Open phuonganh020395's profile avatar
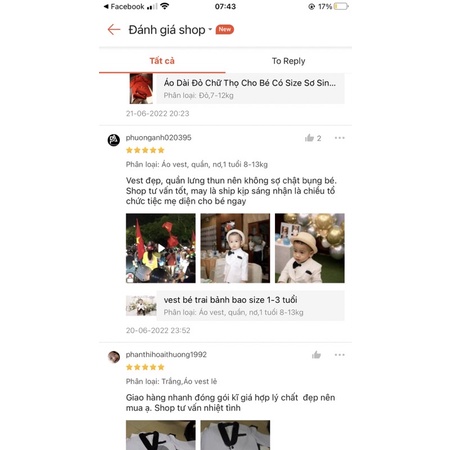This screenshot has height=450, width=450. (x=114, y=140)
